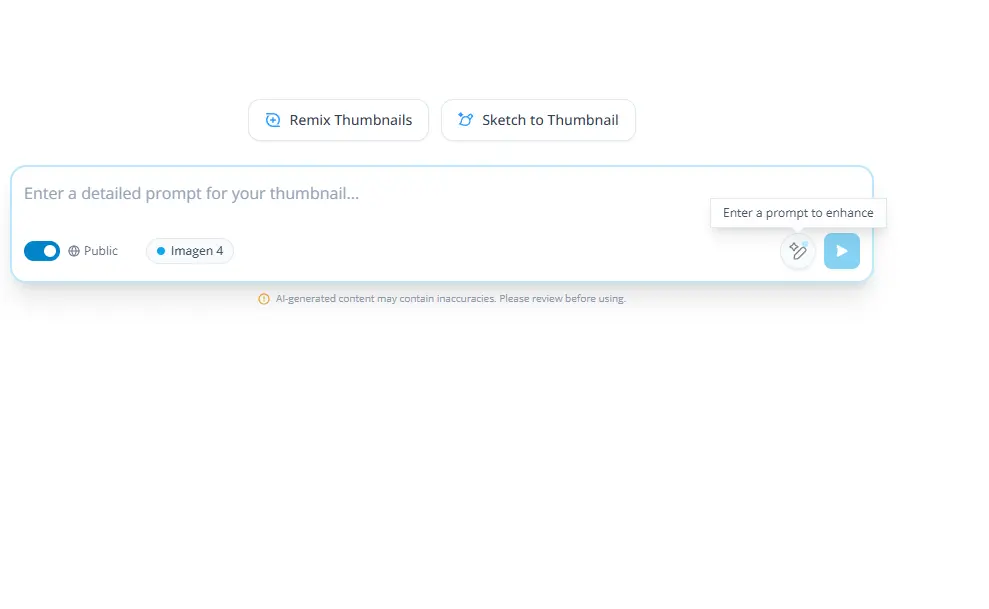Click the magic wand enhance prompt icon
Viewport: 989px width, 609px height.
pos(797,251)
